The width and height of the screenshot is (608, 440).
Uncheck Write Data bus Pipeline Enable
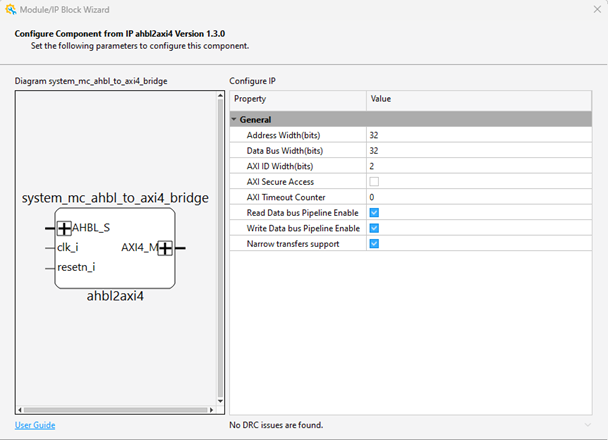tap(374, 228)
